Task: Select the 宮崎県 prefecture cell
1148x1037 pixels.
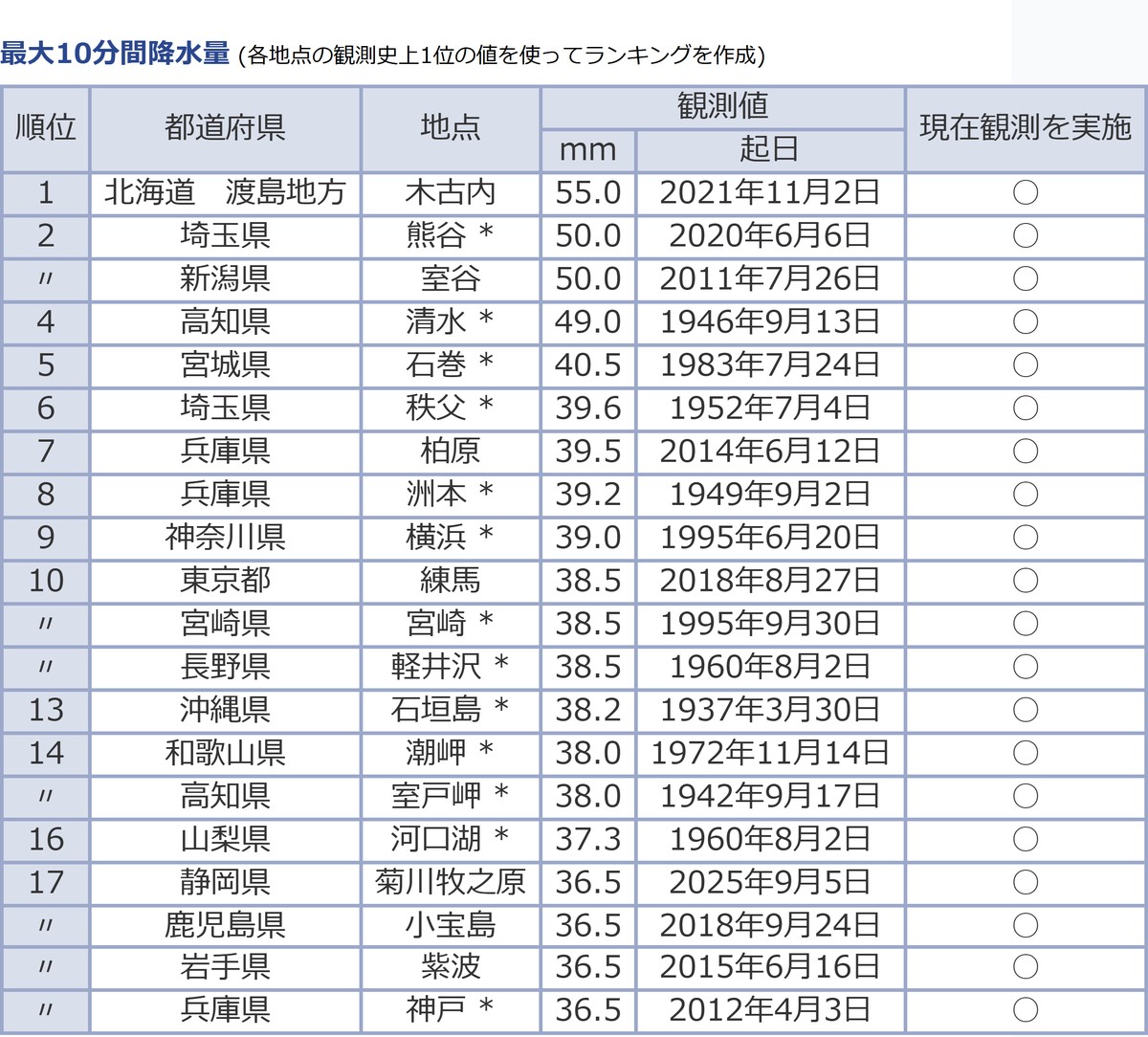Action: 225,624
